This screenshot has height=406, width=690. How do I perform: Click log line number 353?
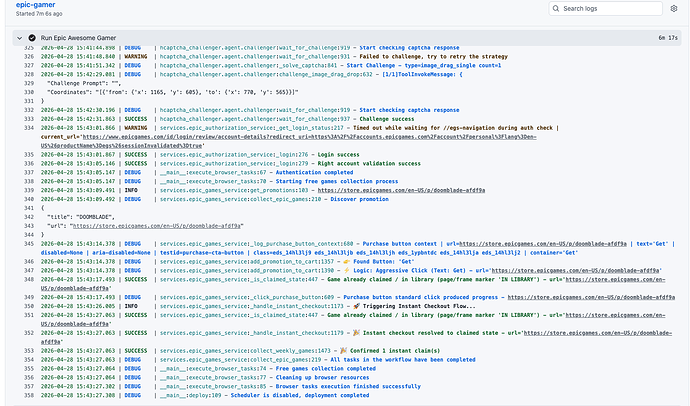[x=29, y=351]
